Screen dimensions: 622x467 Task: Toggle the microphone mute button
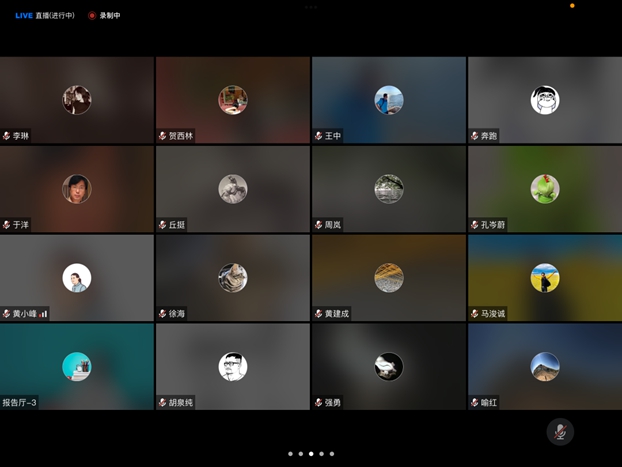[560, 432]
